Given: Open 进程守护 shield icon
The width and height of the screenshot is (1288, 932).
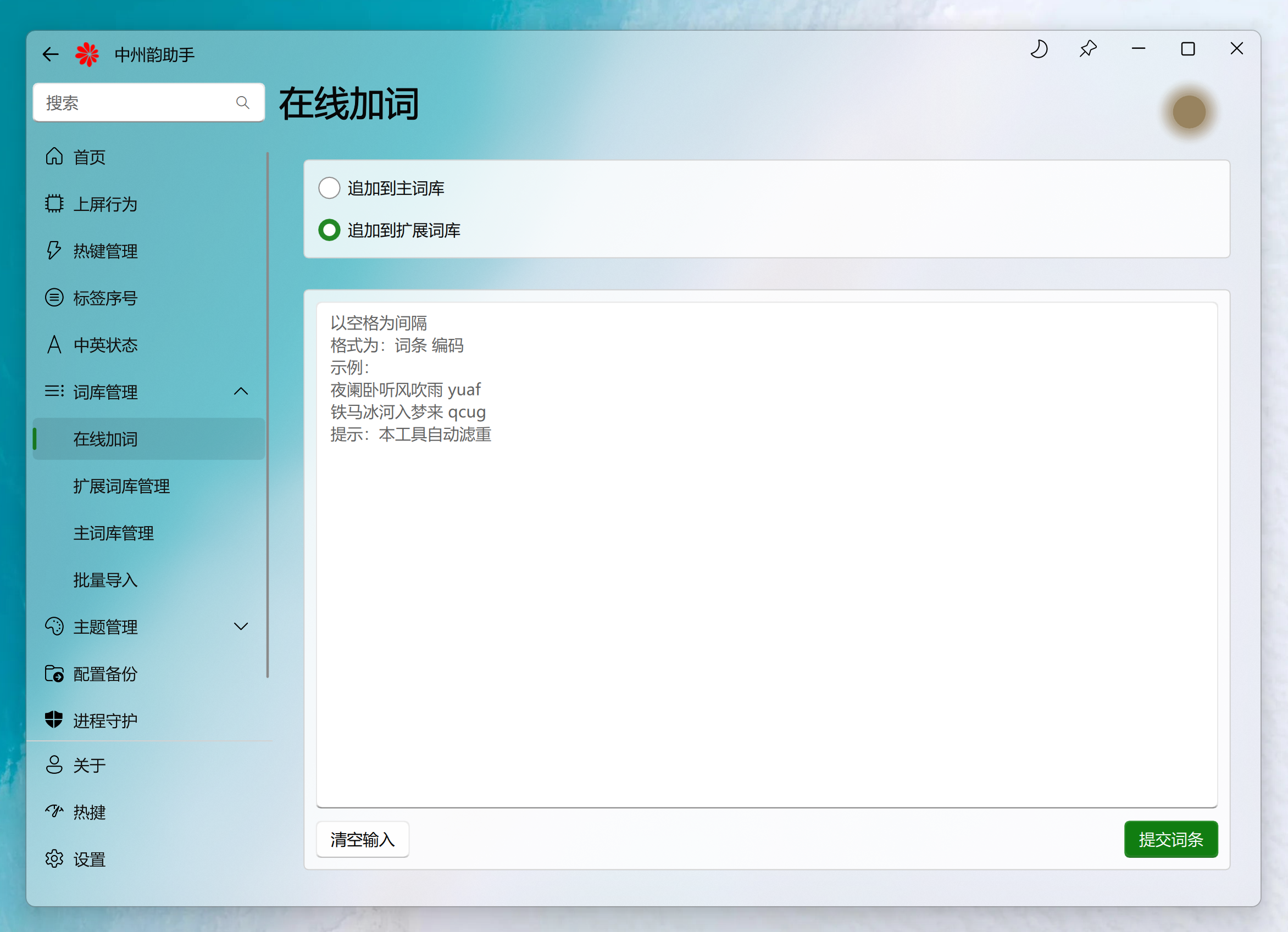Looking at the screenshot, I should tap(54, 719).
